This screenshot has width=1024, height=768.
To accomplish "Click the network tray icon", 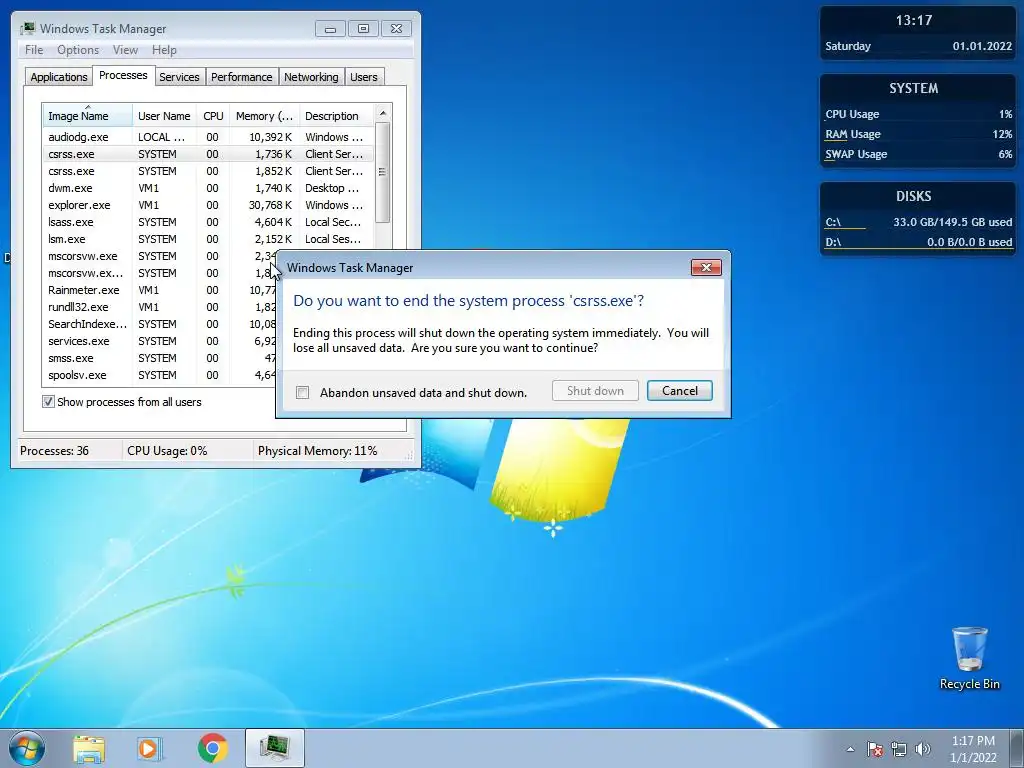I will point(899,749).
